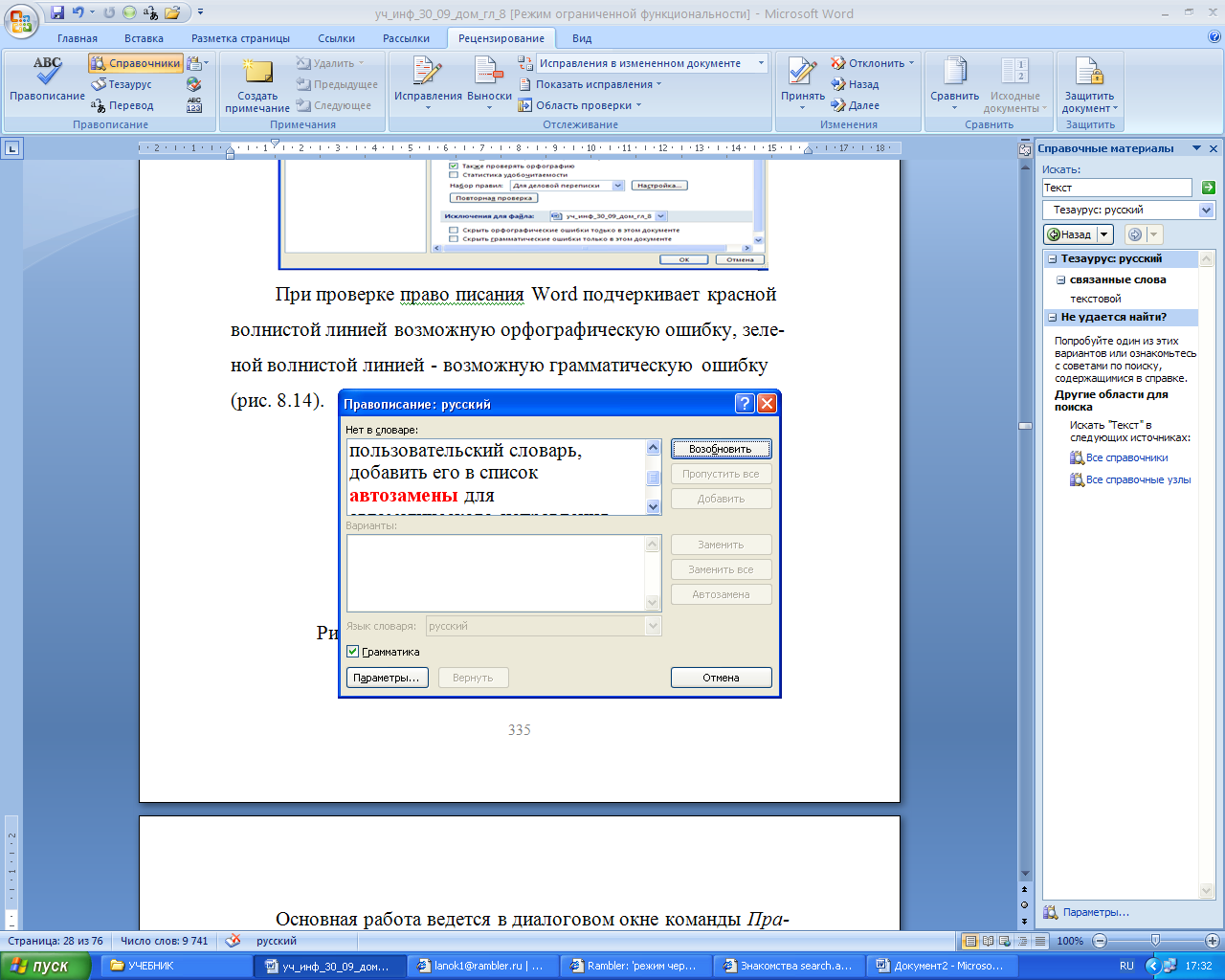Click the word count ABC 123 icon

coord(194,105)
